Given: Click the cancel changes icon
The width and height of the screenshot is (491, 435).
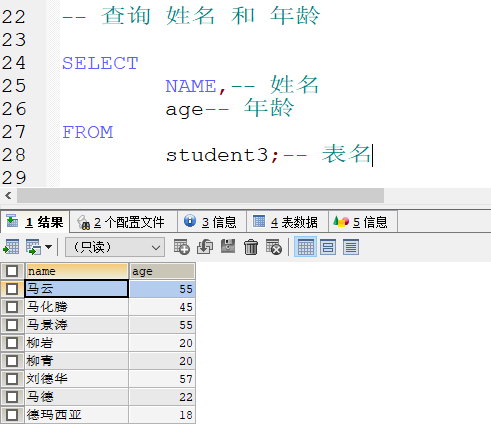Looking at the screenshot, I should coord(274,247).
